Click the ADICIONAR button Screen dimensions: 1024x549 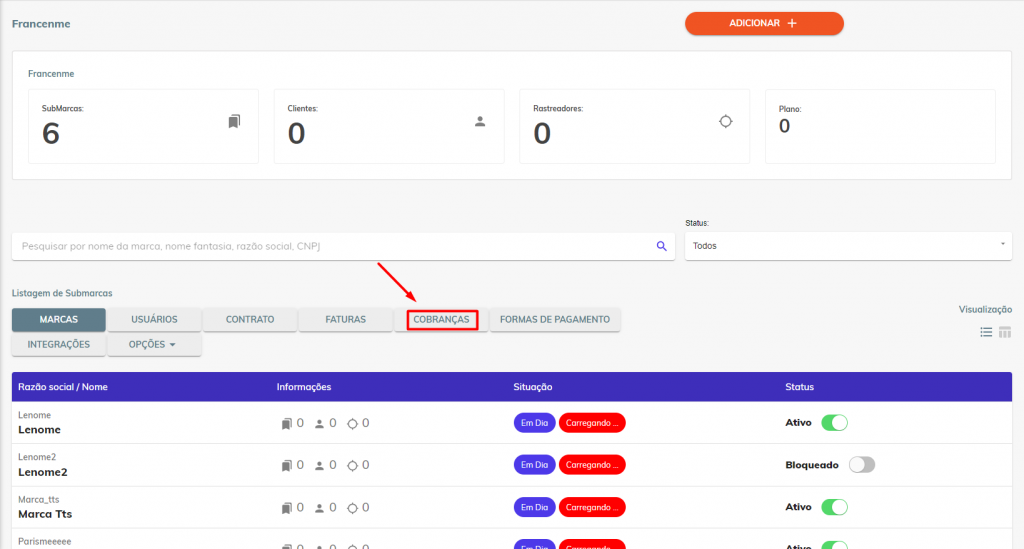click(764, 24)
